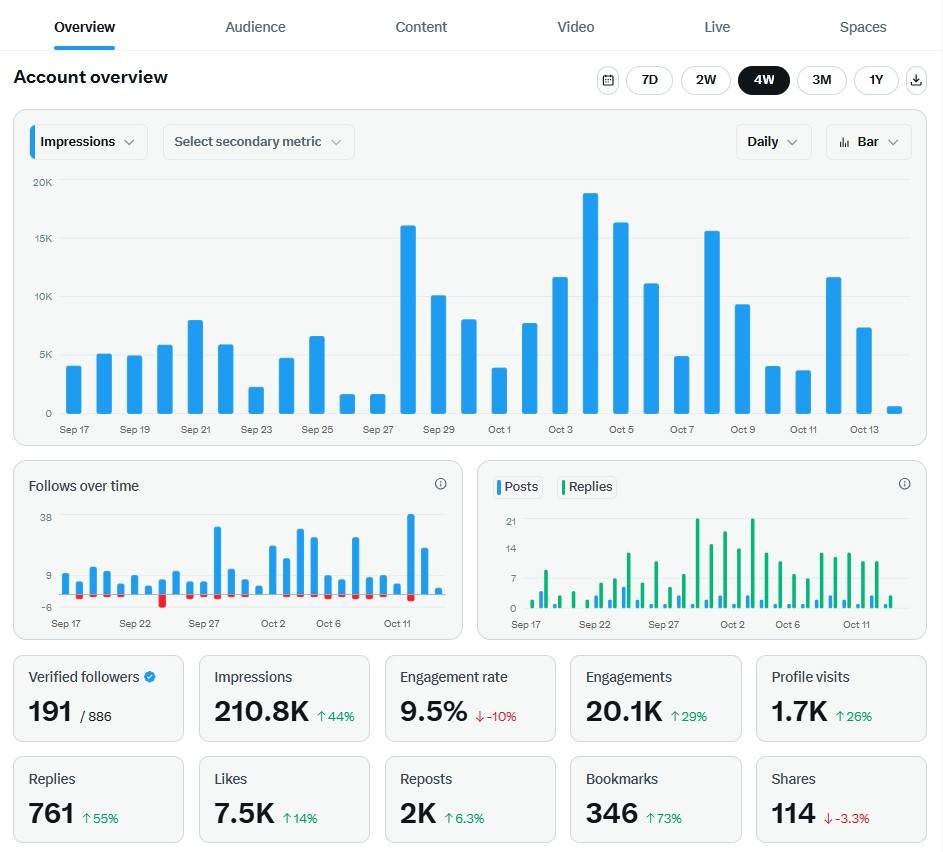Select the 7D time range
943x852 pixels.
tap(649, 80)
